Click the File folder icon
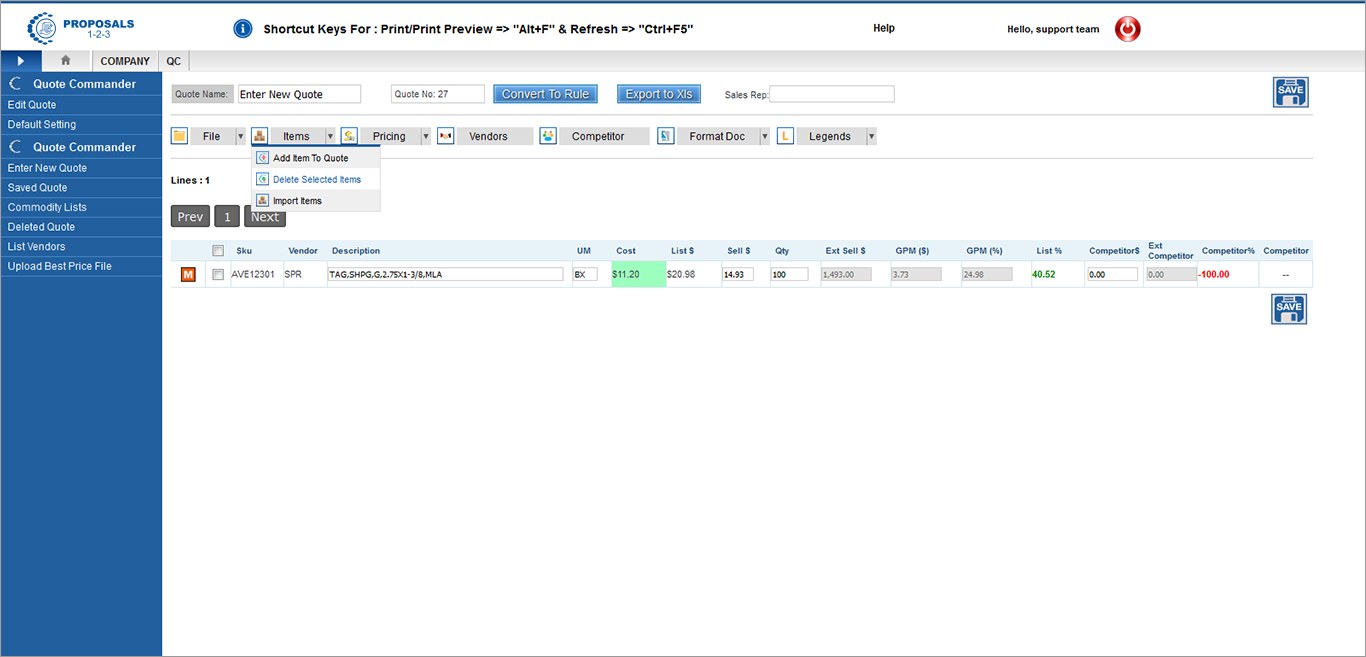Screen dimensions: 1366x657 [x=180, y=136]
